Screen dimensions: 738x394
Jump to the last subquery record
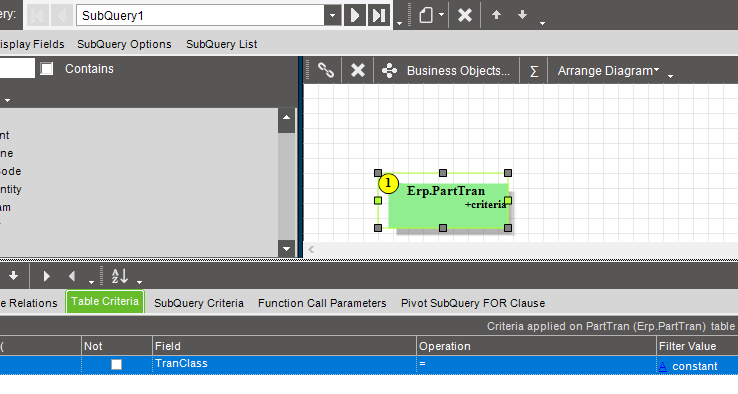[378, 16]
